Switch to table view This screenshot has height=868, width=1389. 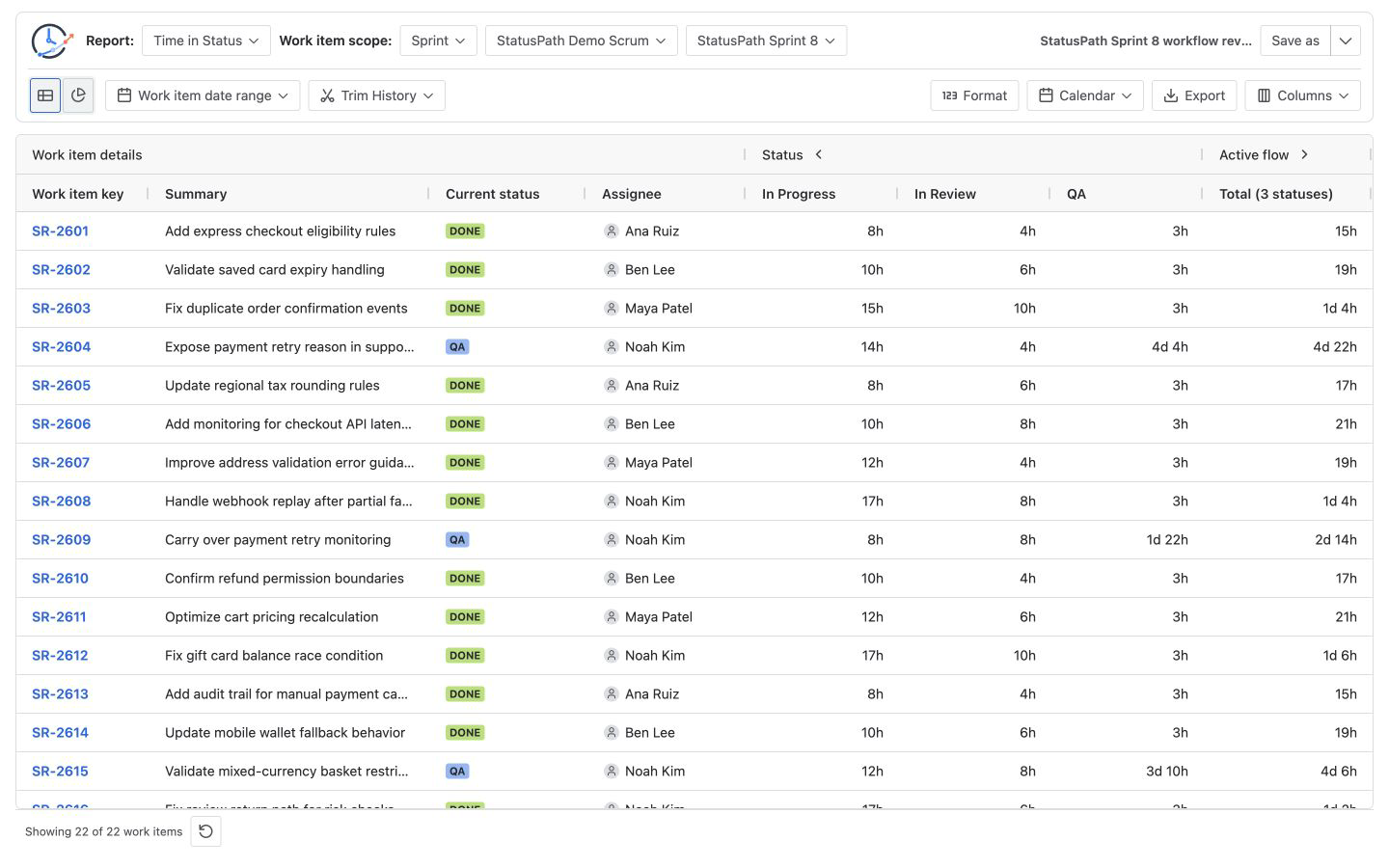click(x=45, y=95)
